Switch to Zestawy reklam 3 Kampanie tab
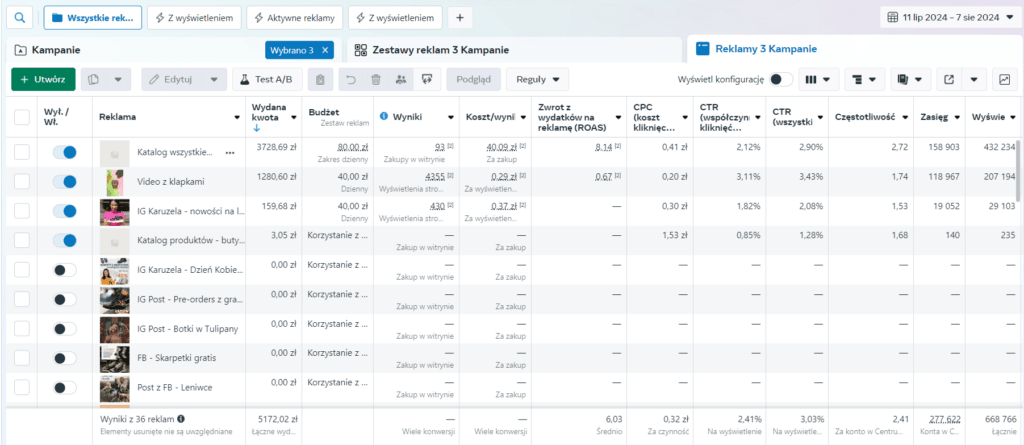The width and height of the screenshot is (1024, 445). (x=441, y=50)
